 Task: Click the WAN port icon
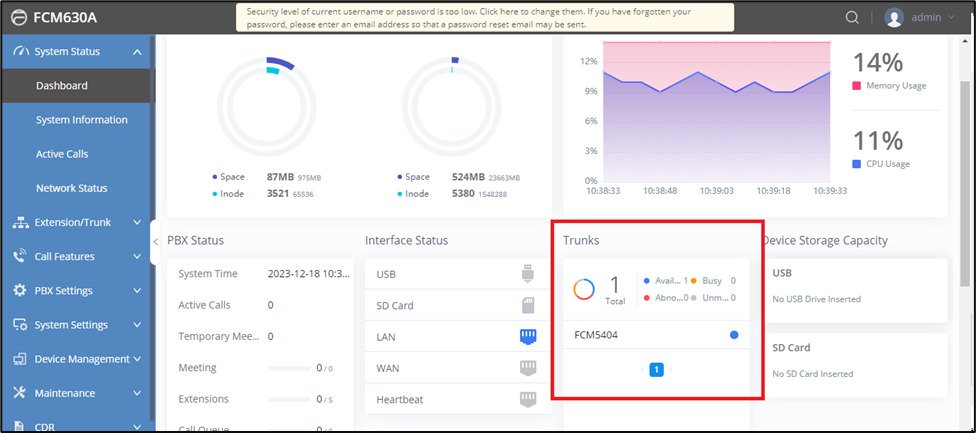(x=528, y=368)
